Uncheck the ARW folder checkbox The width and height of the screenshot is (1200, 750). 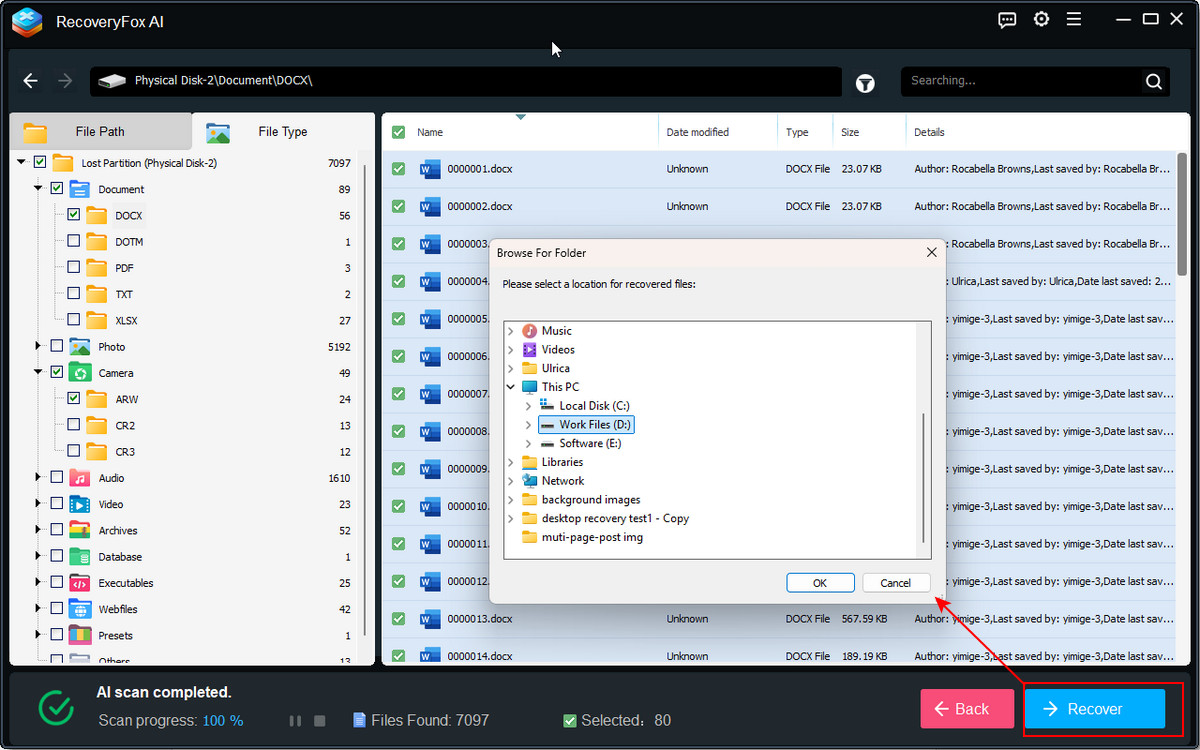pyautogui.click(x=74, y=399)
